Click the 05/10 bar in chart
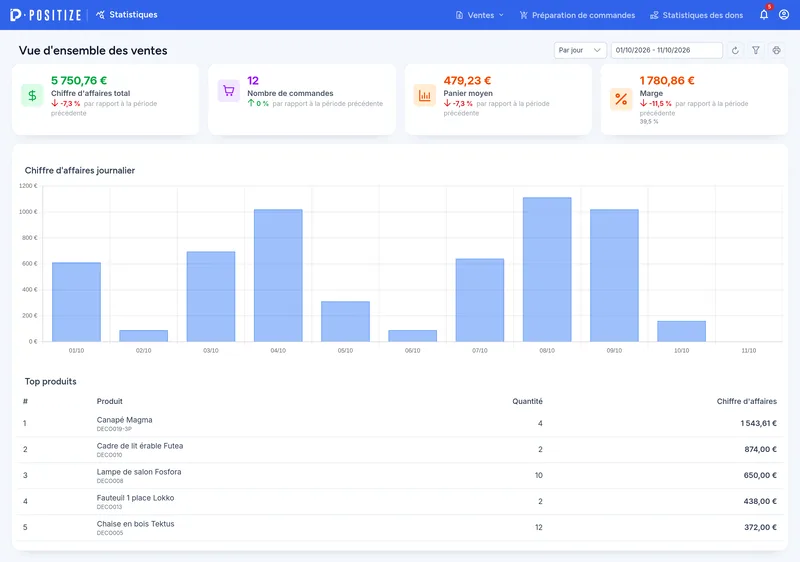 click(345, 321)
